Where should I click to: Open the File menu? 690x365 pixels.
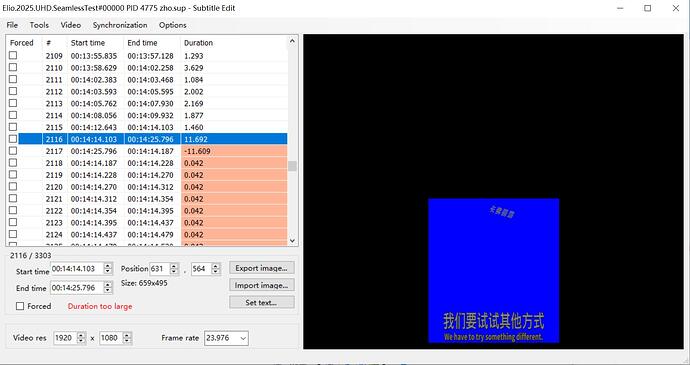point(12,25)
